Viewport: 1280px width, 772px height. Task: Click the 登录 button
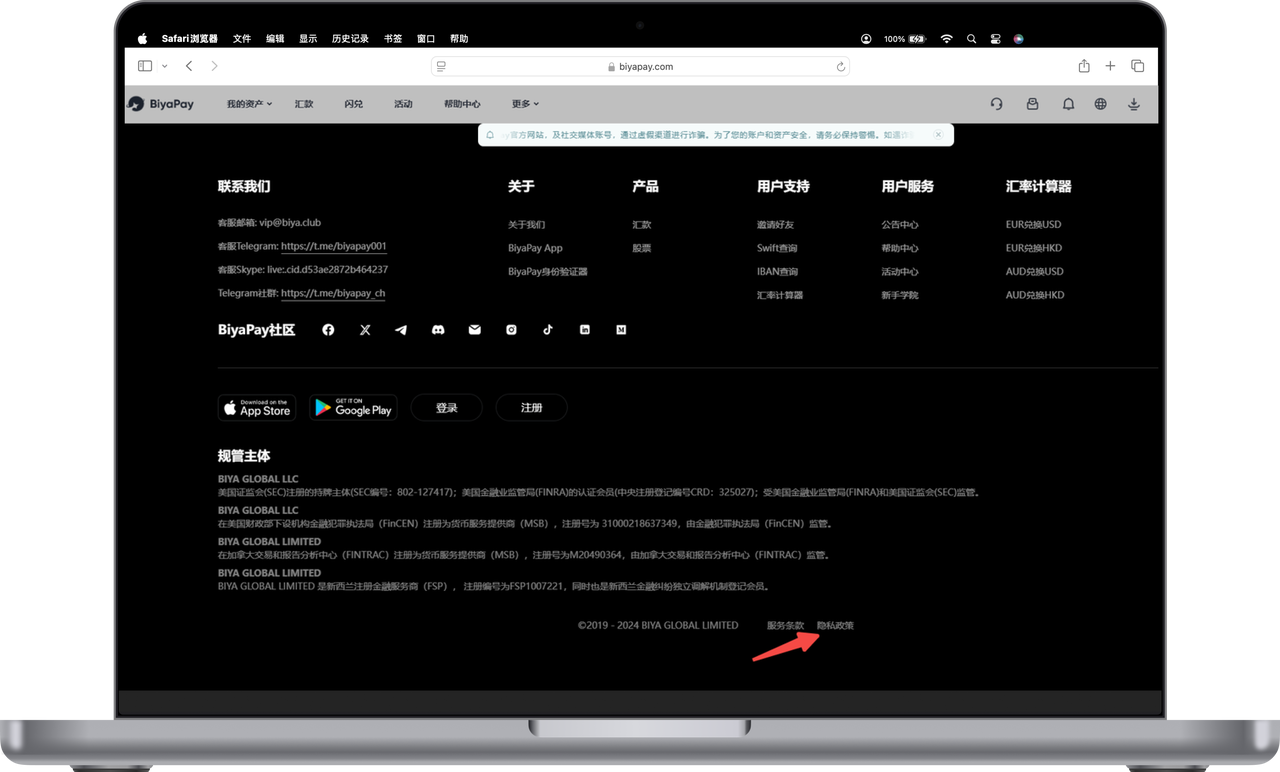click(447, 407)
